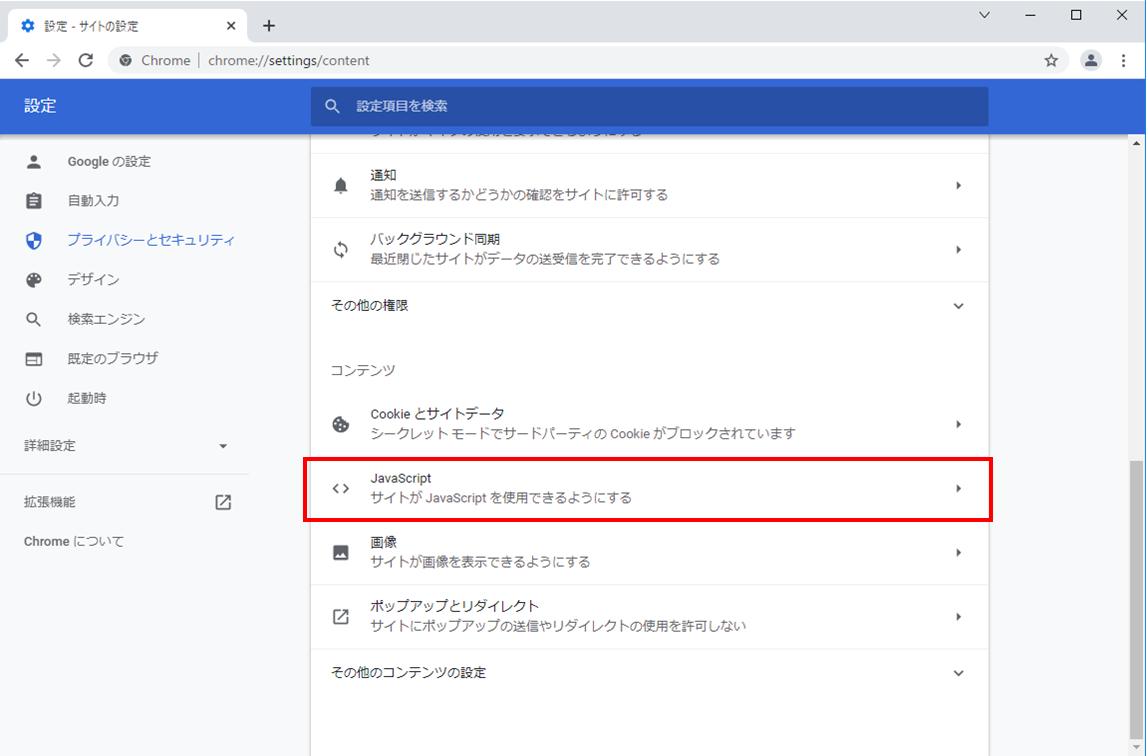Open 起動時 in the sidebar
1146x756 pixels.
click(x=87, y=398)
